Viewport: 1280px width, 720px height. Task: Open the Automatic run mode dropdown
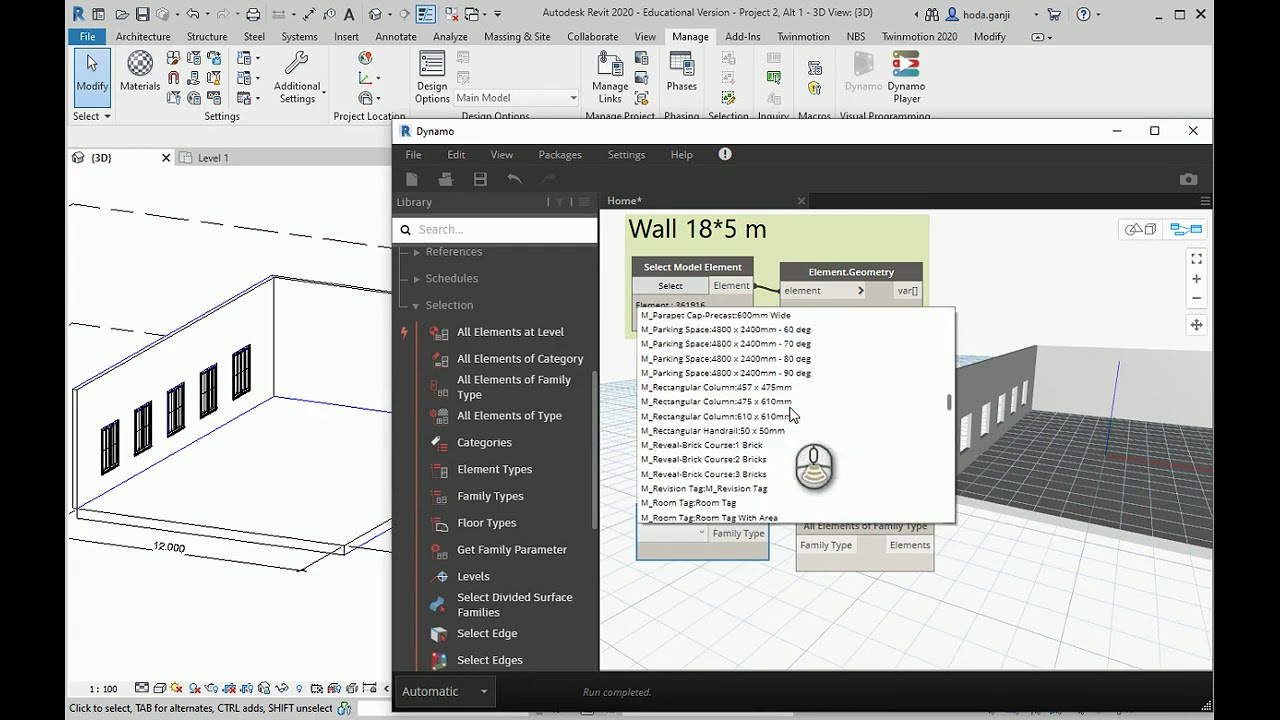484,691
